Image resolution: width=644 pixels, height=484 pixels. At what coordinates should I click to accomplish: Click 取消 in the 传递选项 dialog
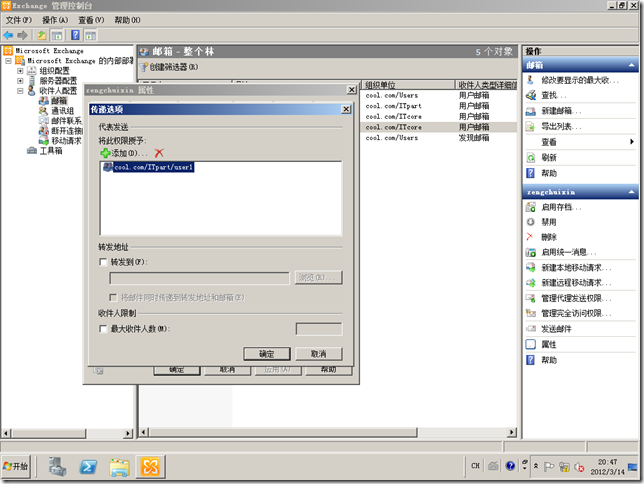[x=318, y=354]
